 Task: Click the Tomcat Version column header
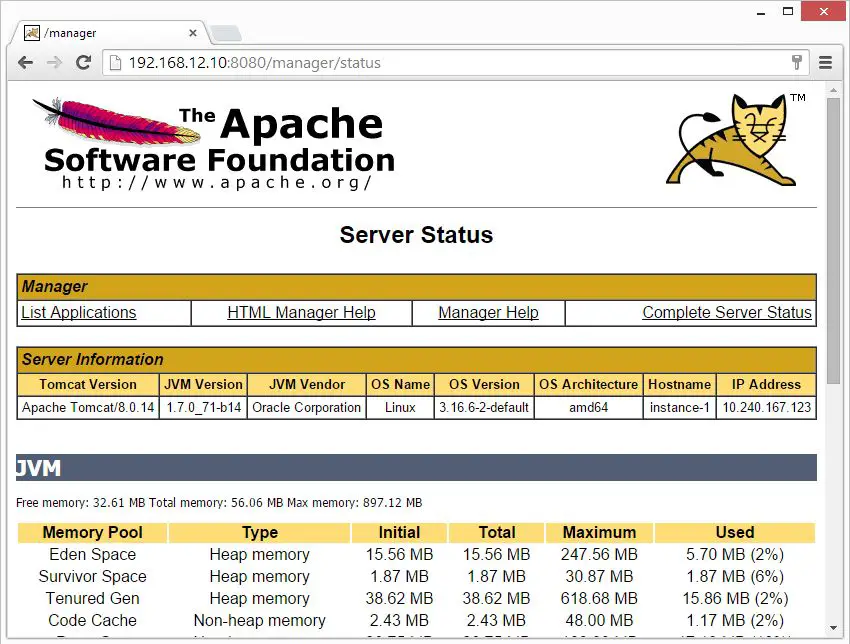pos(88,384)
